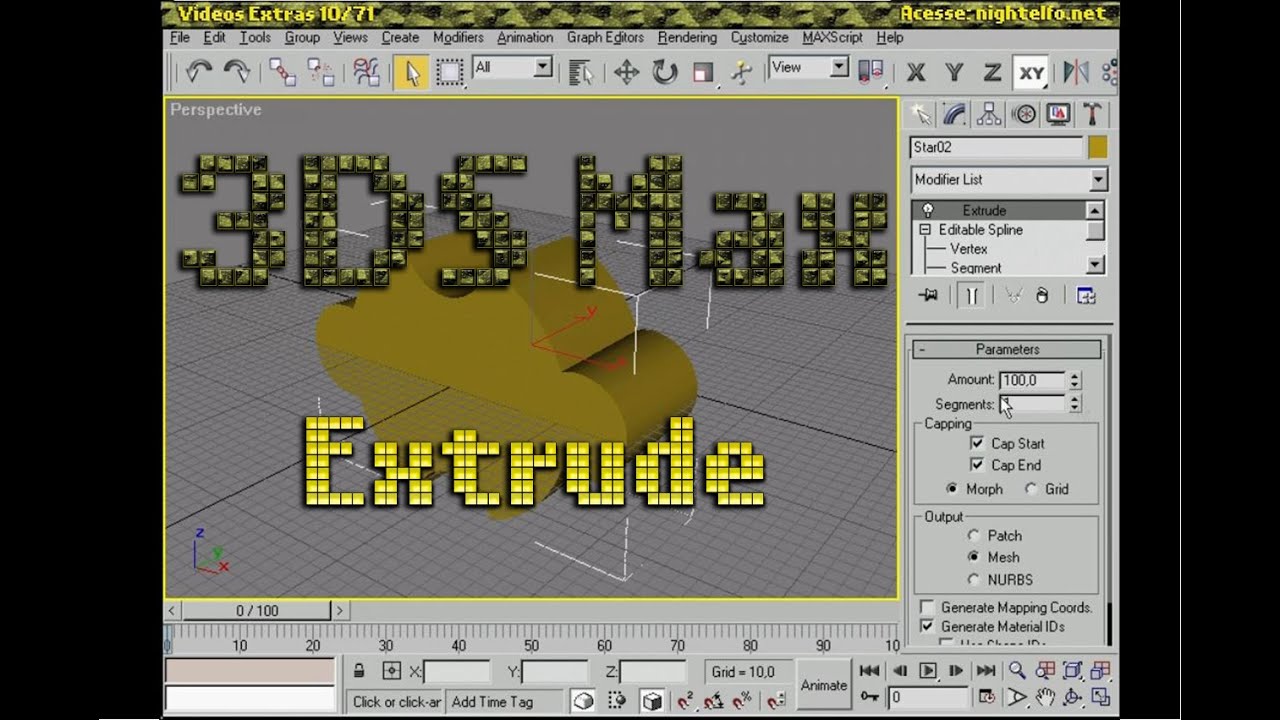Restrict transform to Y axis
Viewport: 1280px width, 720px height.
click(953, 71)
